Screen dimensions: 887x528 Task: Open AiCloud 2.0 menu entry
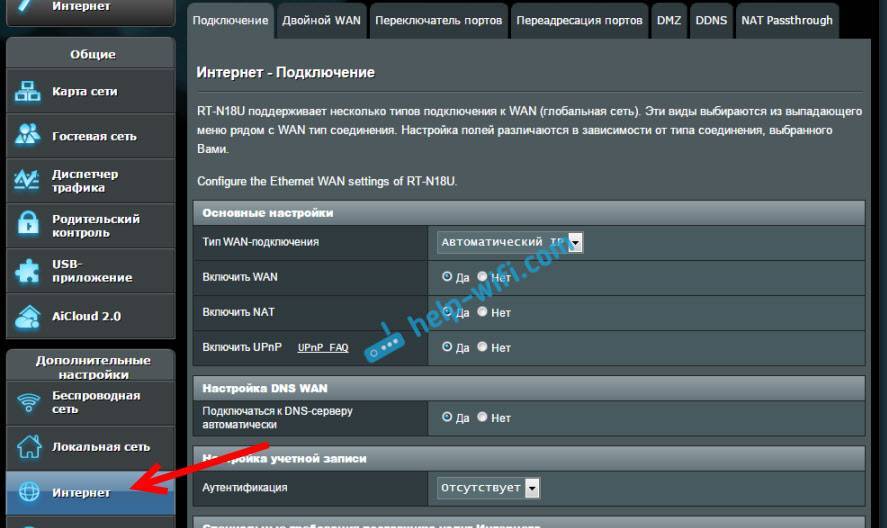pos(91,316)
